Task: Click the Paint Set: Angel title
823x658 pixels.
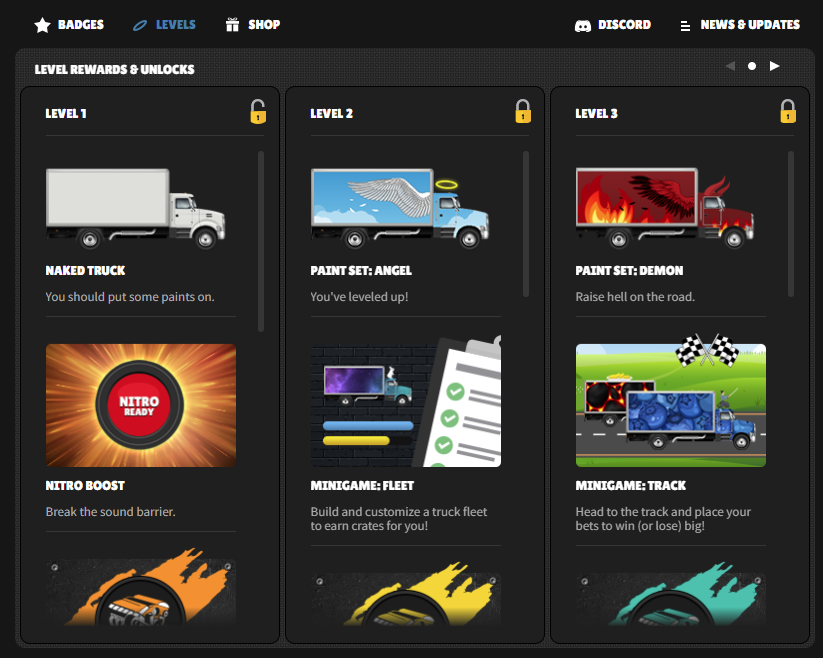Action: [x=361, y=270]
